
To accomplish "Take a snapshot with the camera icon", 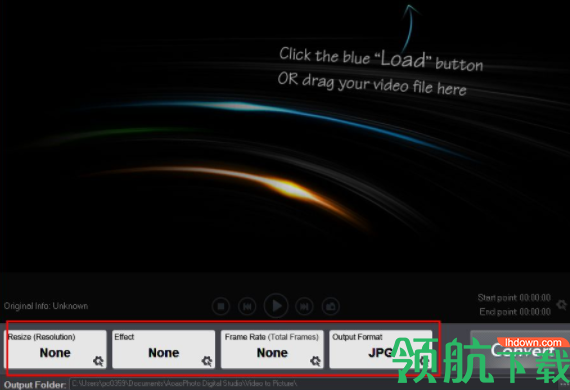I will (x=331, y=306).
